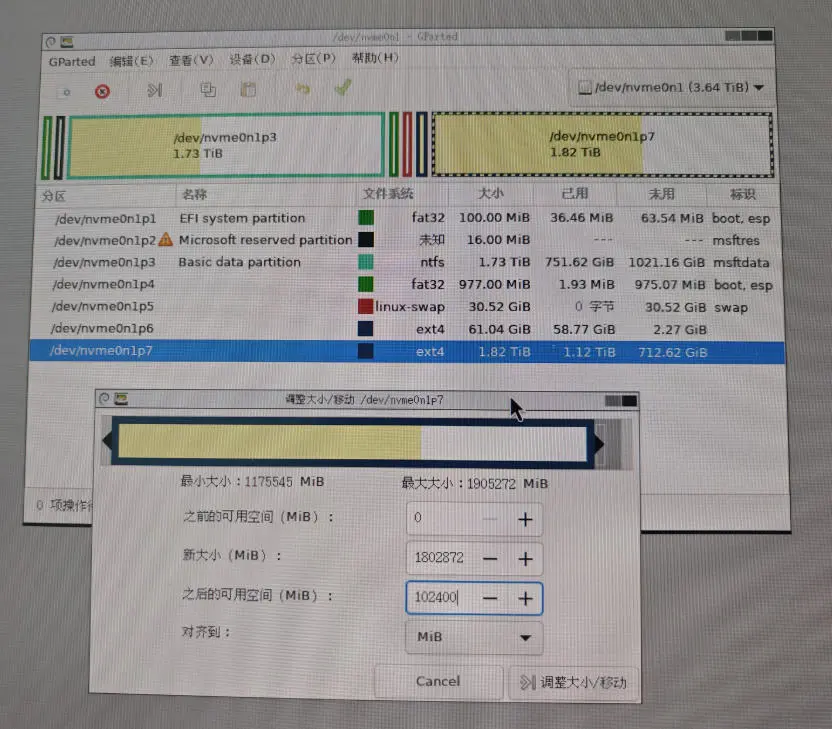Screen dimensions: 832x729
Task: Open the /dev/nvme0n1 device selector dropdown
Action: [x=670, y=87]
